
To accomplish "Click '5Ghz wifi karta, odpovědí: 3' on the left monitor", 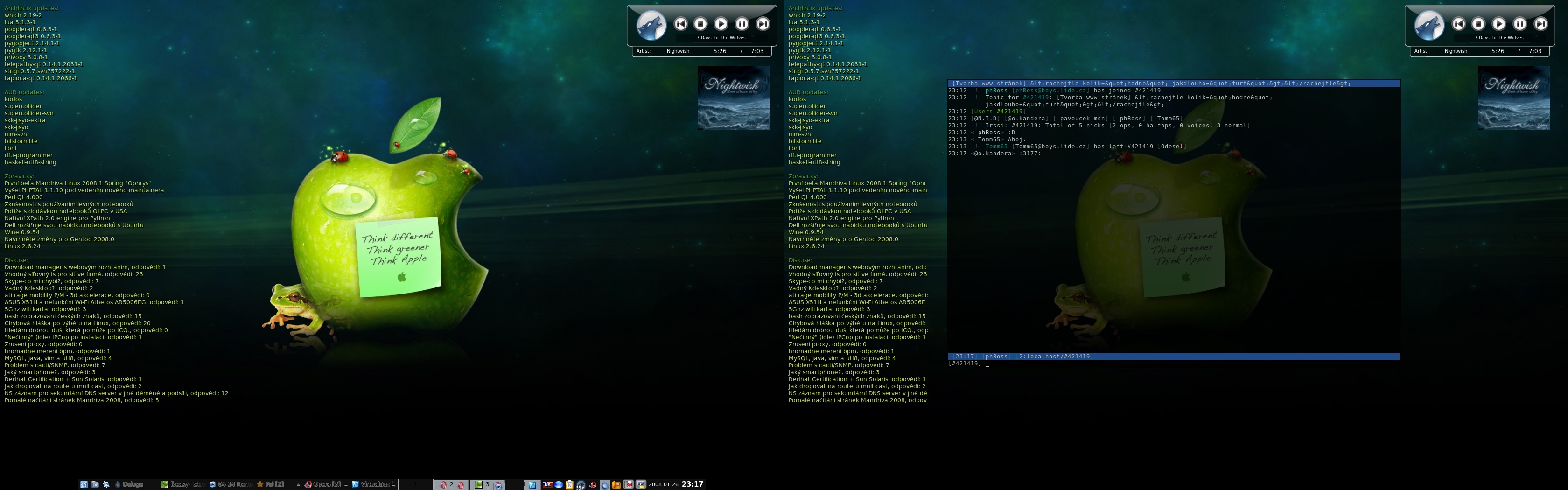I will [46, 309].
